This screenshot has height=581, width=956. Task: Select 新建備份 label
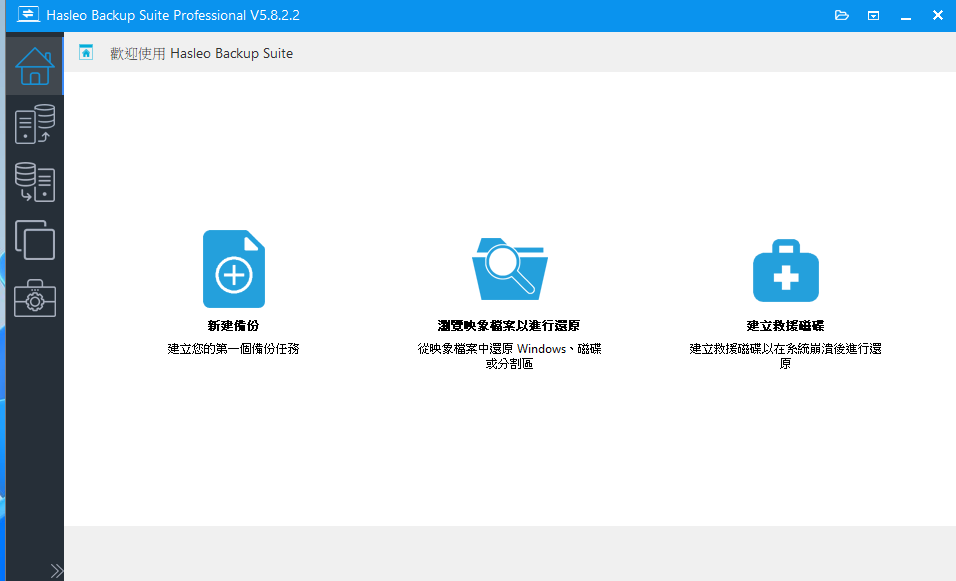tap(234, 326)
